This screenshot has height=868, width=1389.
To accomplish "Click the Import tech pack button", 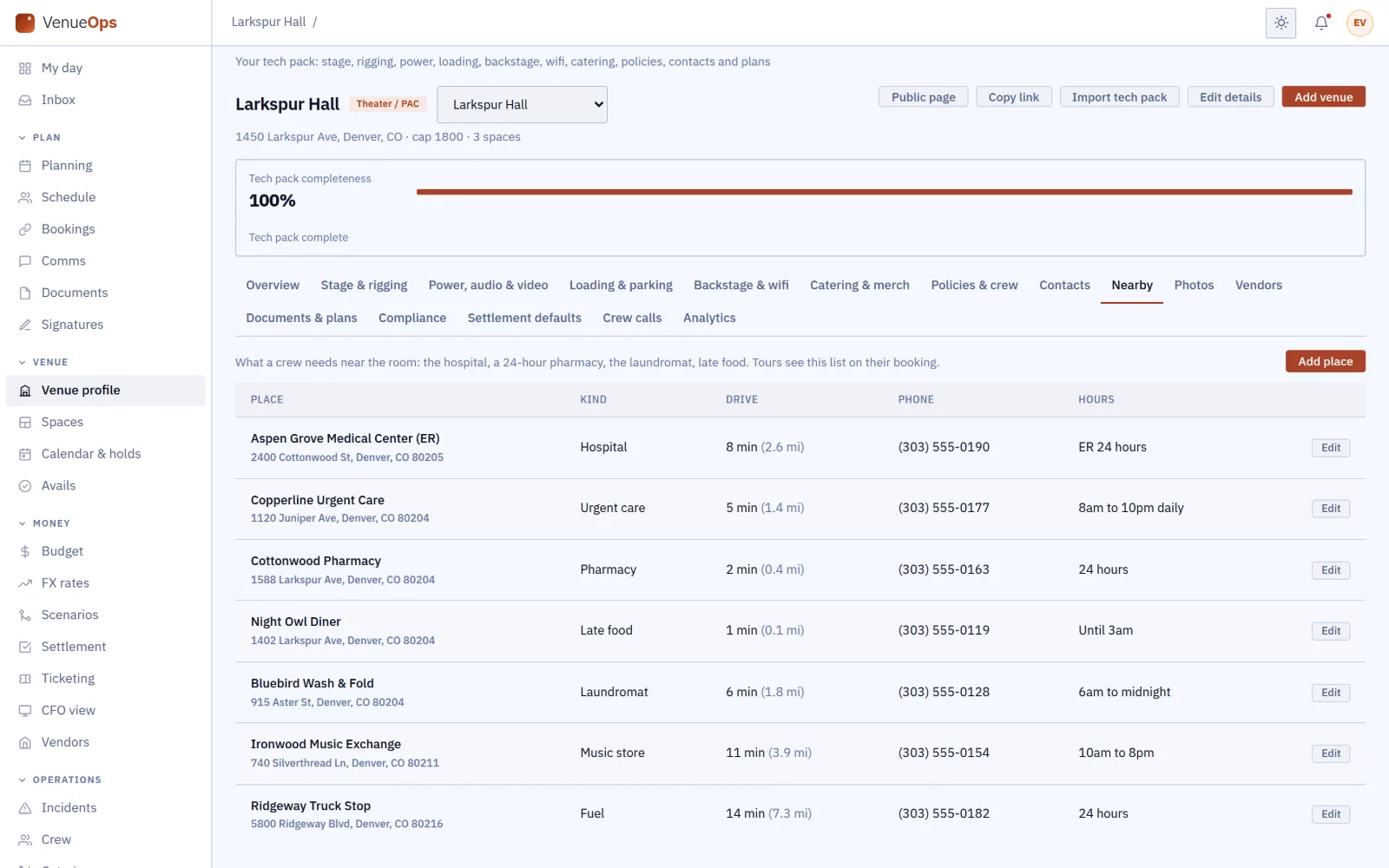I will click(x=1119, y=96).
